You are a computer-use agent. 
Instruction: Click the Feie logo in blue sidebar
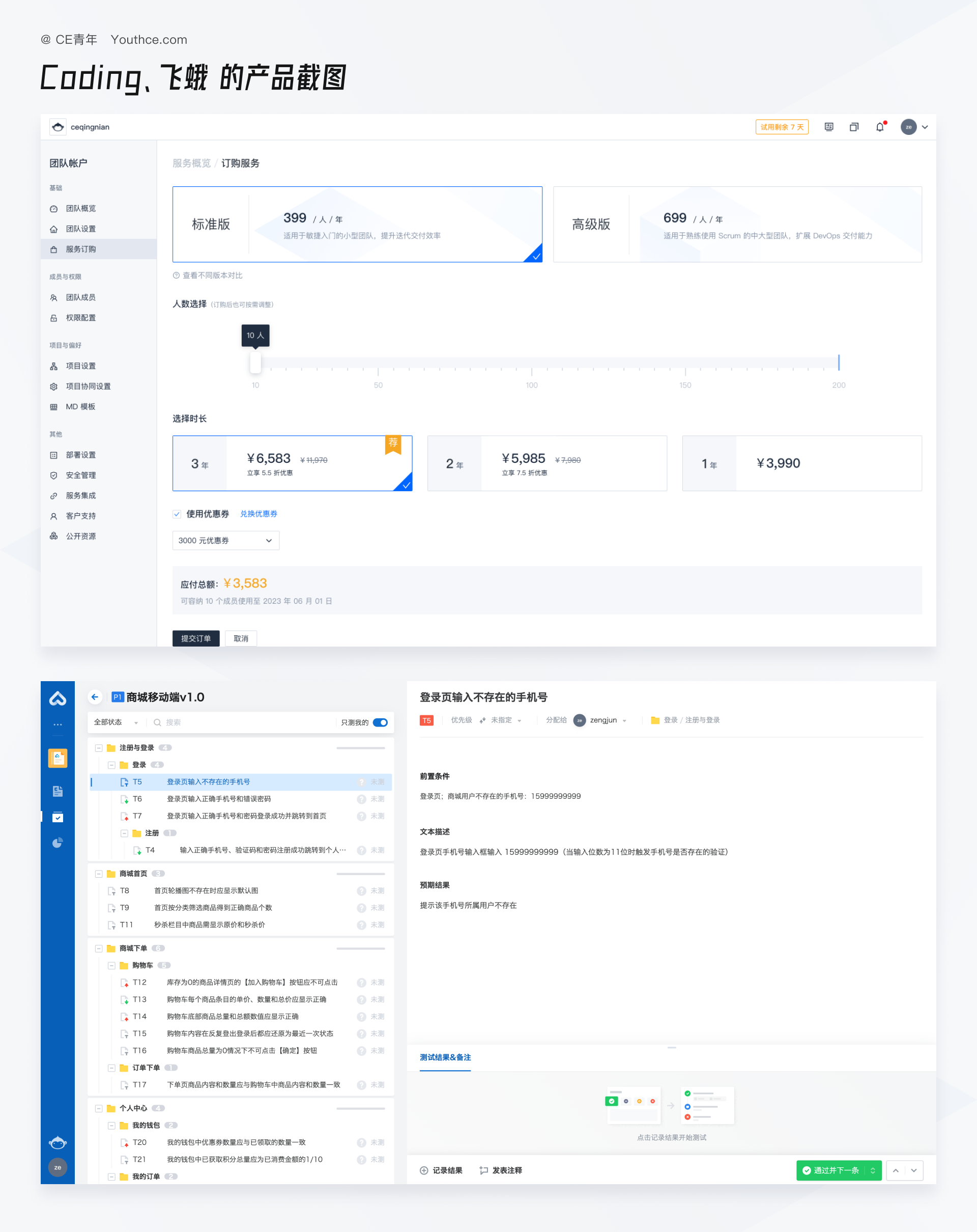[58, 698]
